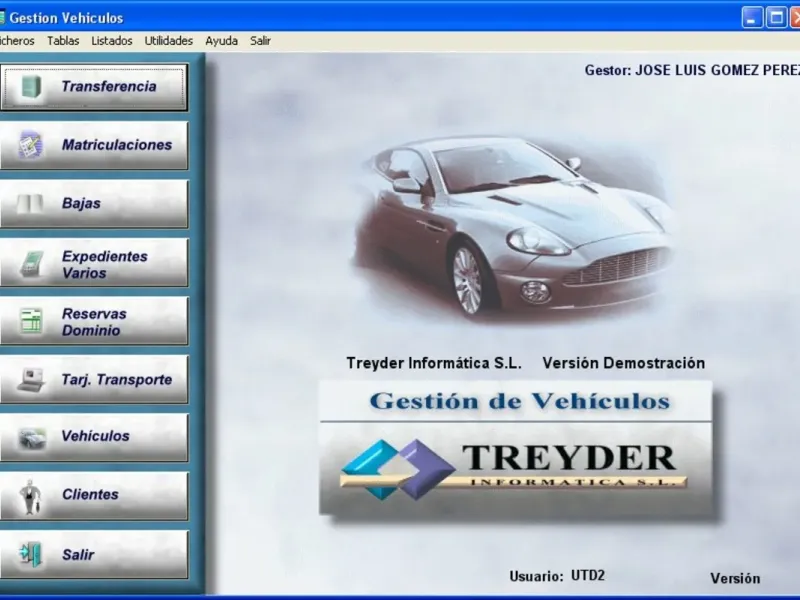Click the Usuario: UTD2 label
The image size is (800, 600).
point(557,576)
